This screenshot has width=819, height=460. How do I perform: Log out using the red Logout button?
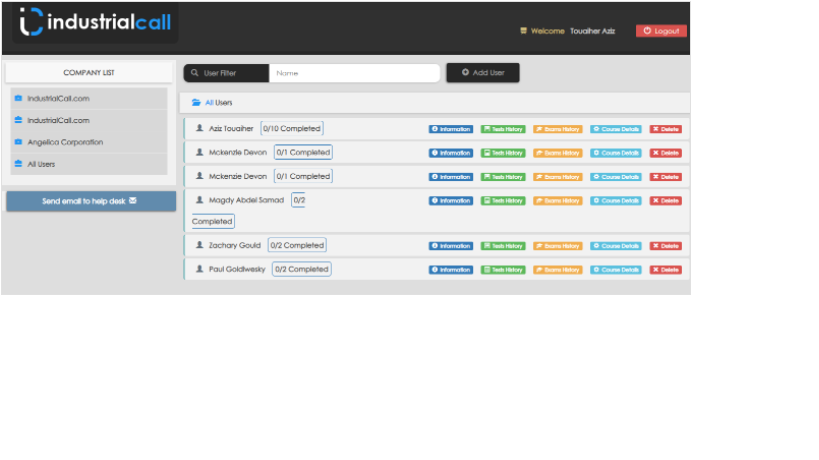coord(661,31)
